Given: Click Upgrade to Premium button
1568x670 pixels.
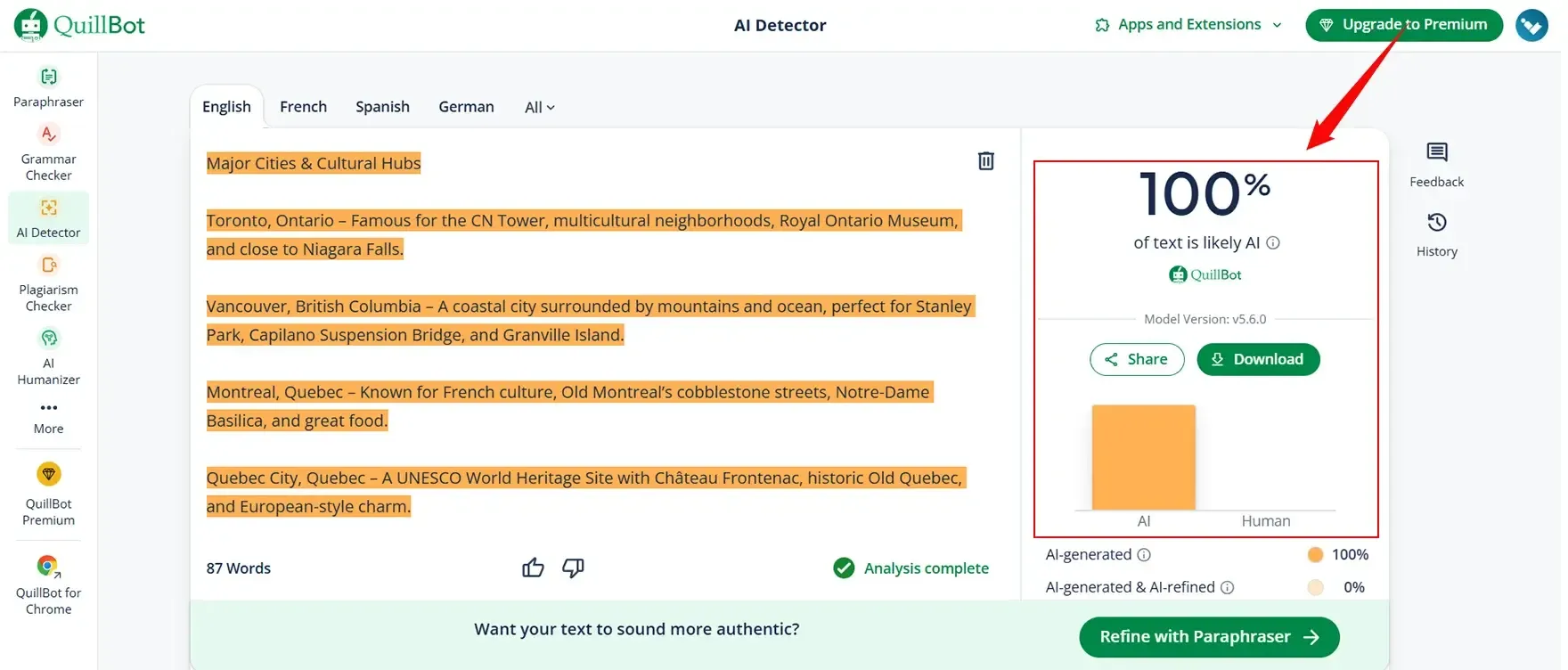Looking at the screenshot, I should 1404,25.
